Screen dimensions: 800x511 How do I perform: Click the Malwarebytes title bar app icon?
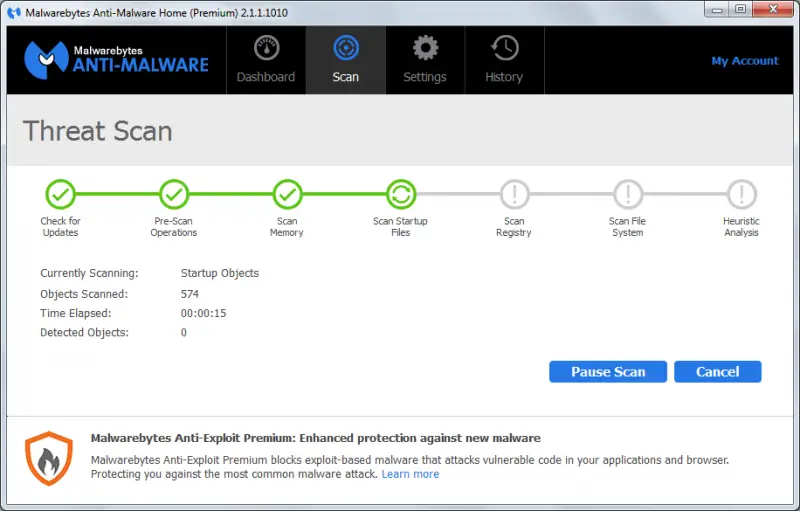click(x=14, y=13)
